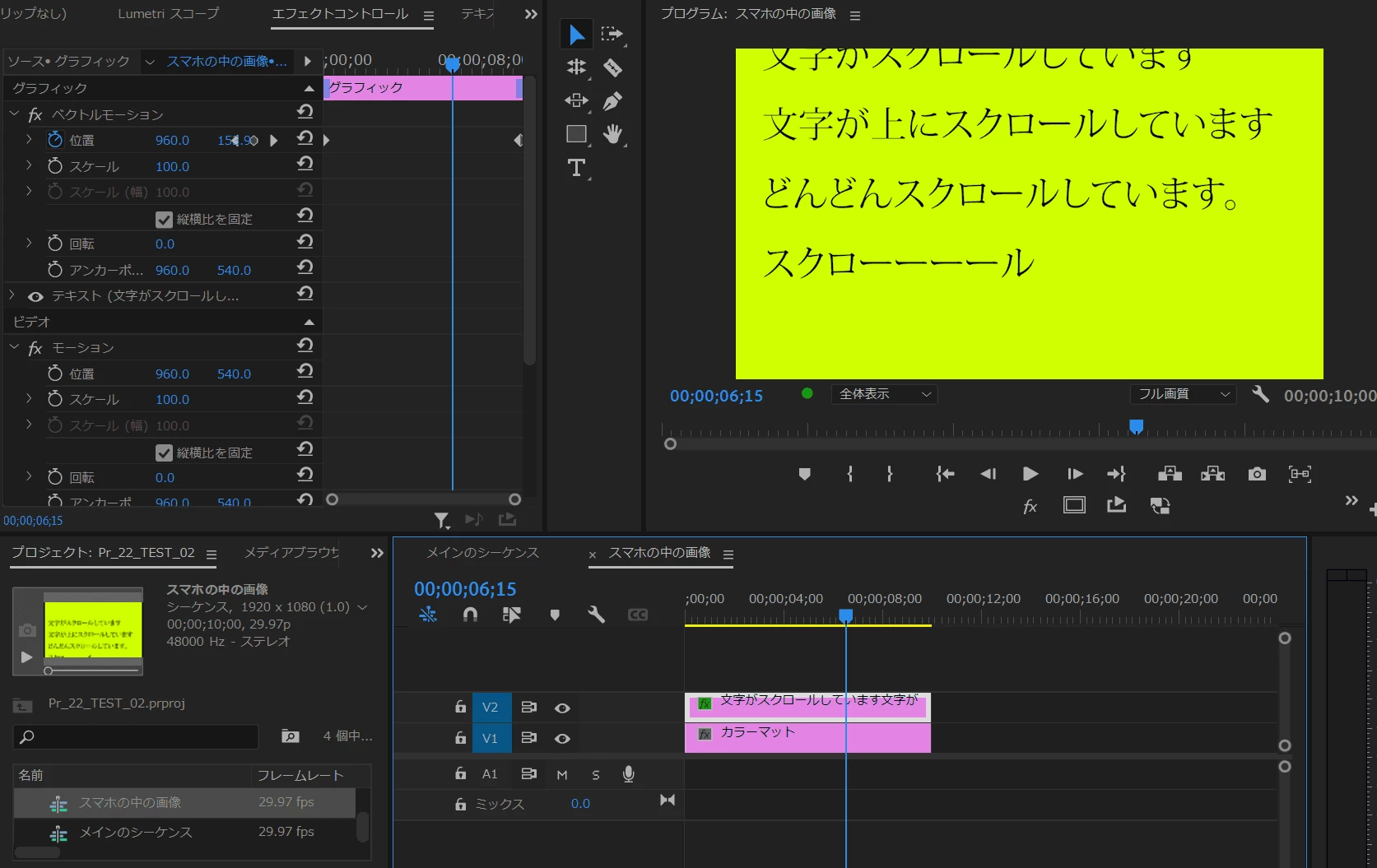Collapse the ベクトルモーション effect group

pyautogui.click(x=14, y=114)
